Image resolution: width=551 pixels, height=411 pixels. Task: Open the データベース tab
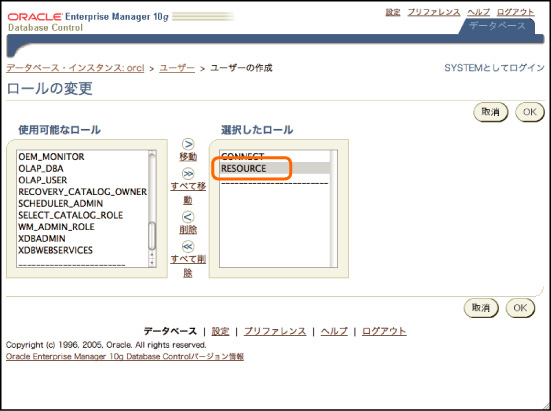click(497, 26)
